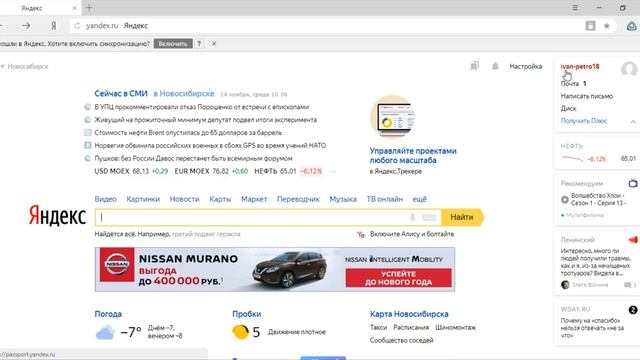Close the Яндекс browser tab

[74, 8]
